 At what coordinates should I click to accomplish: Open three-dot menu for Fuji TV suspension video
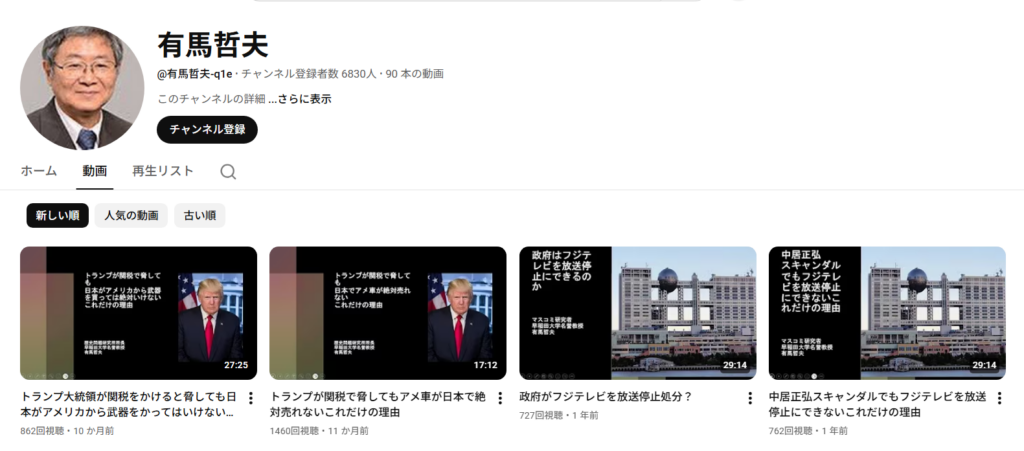point(750,398)
